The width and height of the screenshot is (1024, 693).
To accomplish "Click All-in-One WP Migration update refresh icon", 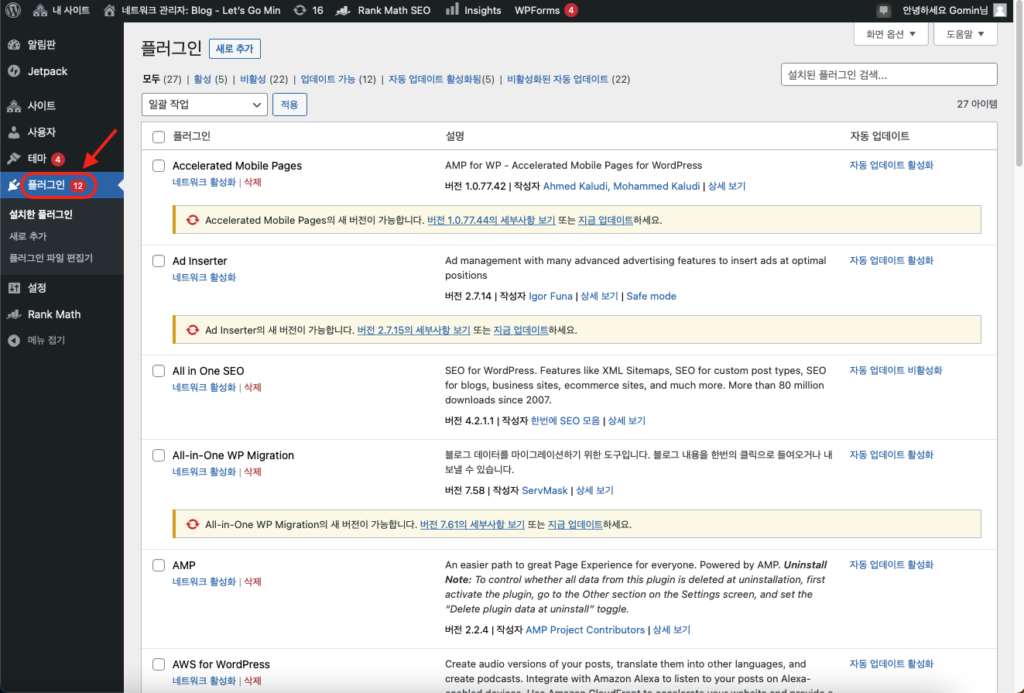I will pos(192,524).
